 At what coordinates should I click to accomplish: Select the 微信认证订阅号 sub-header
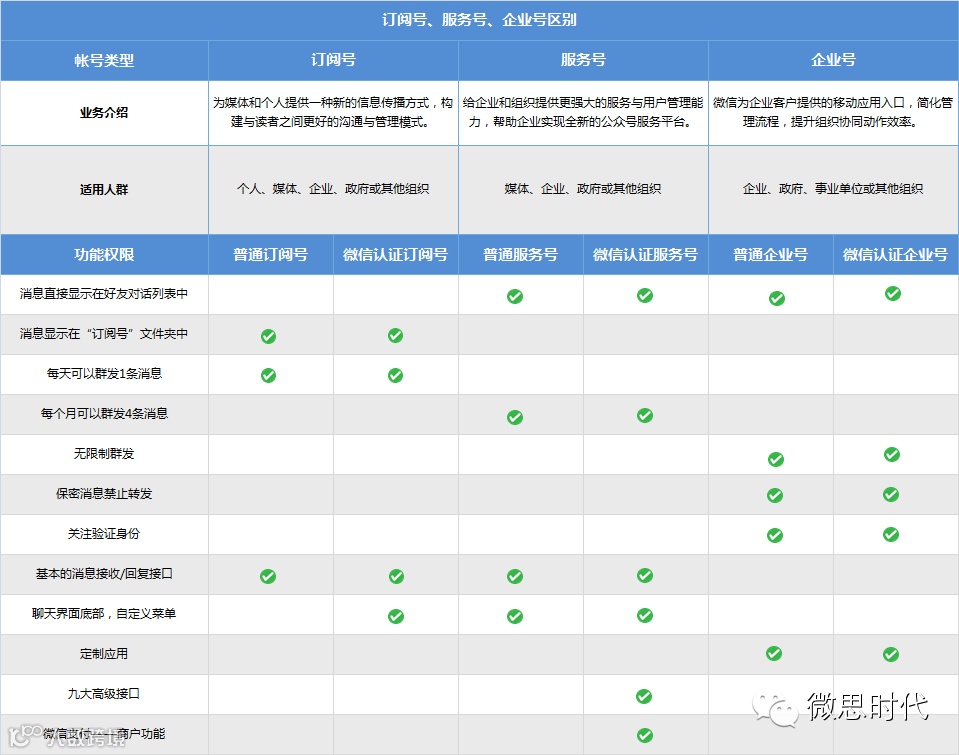click(395, 255)
